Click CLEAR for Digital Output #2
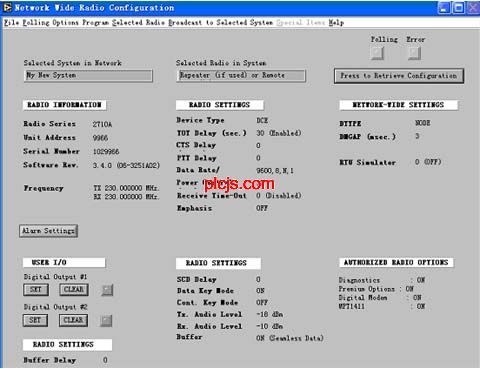 pos(73,320)
